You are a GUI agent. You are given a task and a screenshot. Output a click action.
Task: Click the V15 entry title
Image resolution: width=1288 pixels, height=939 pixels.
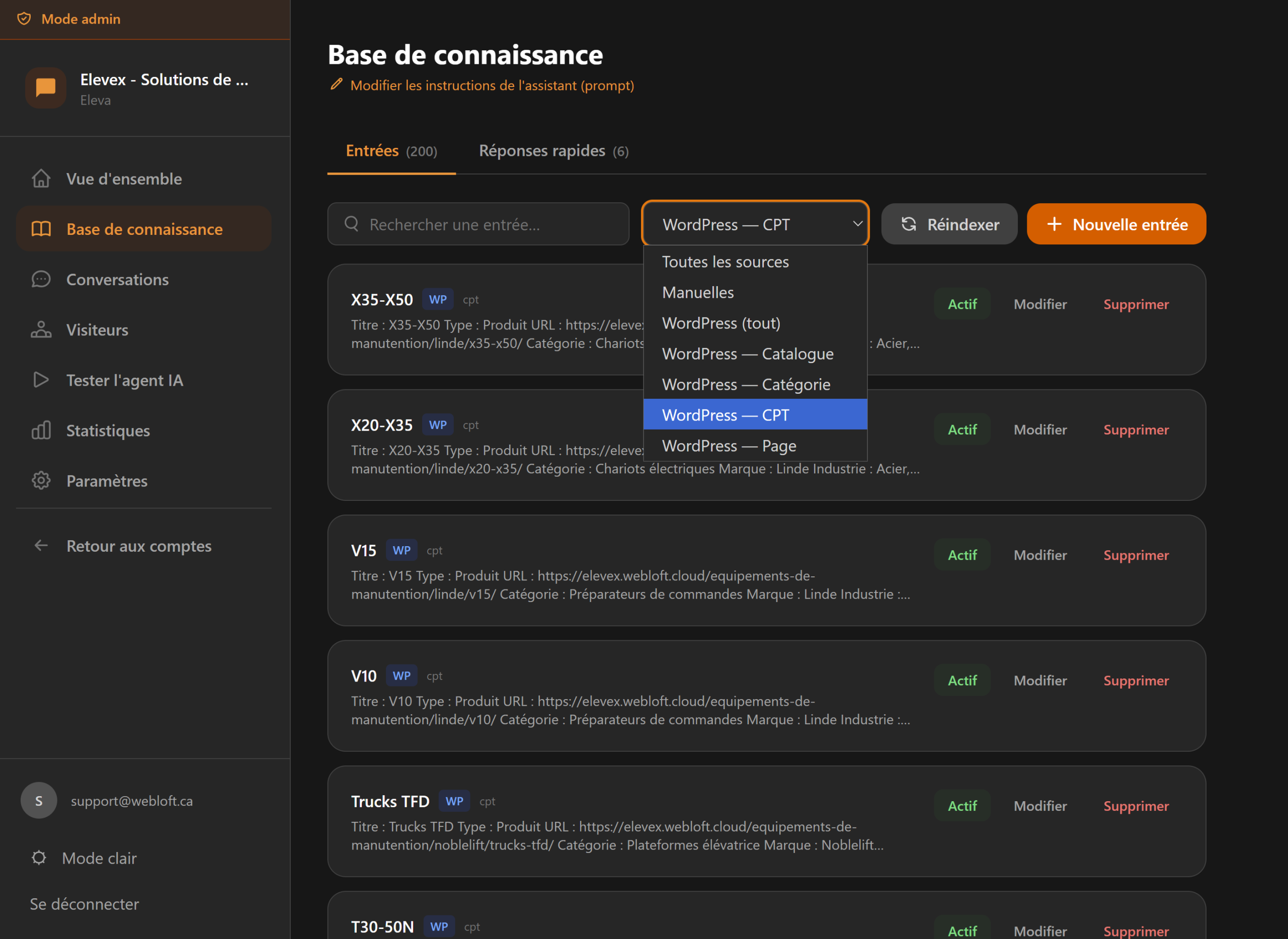pyautogui.click(x=363, y=550)
